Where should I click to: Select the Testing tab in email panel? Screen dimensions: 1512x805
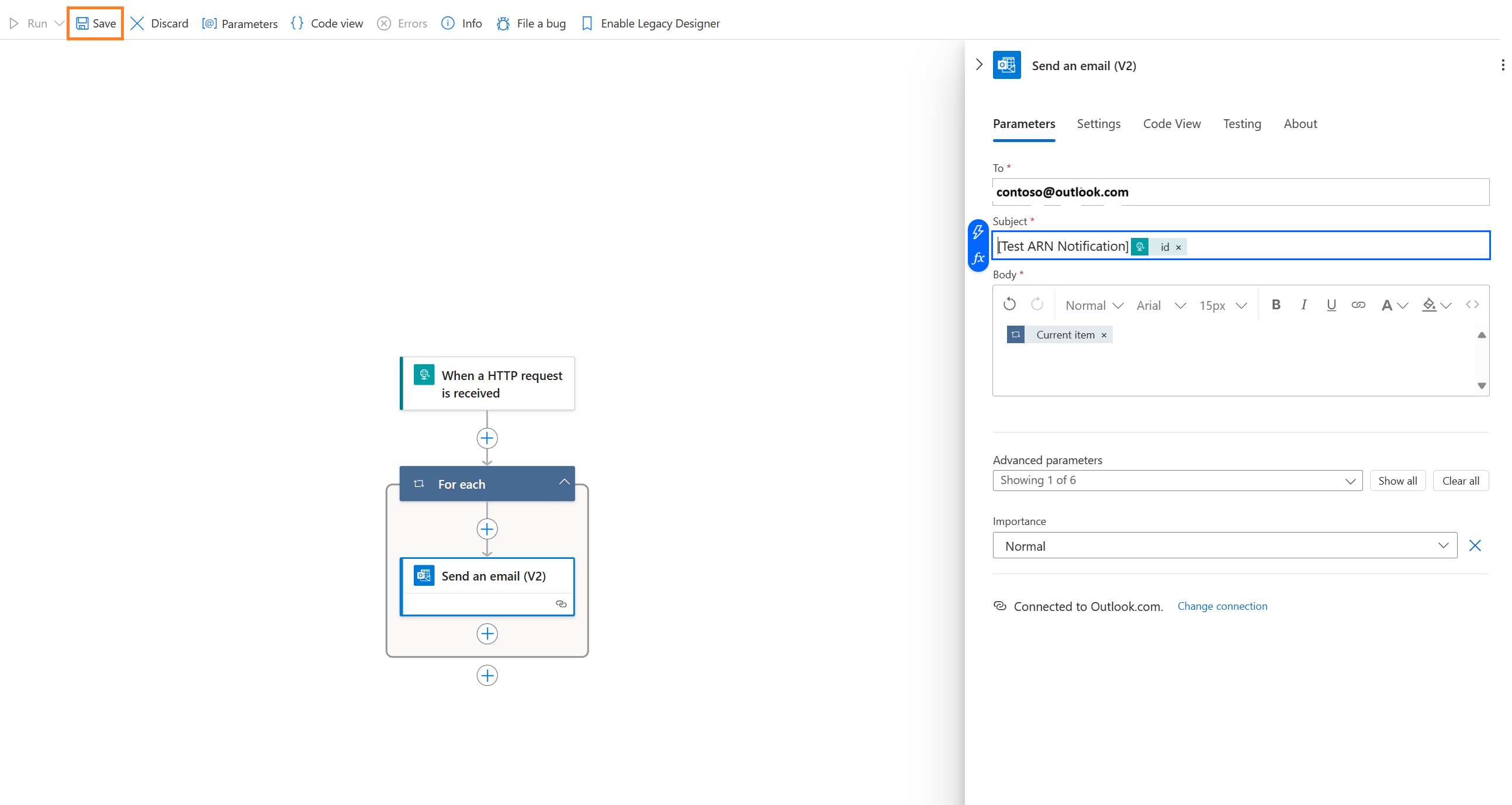pos(1243,123)
